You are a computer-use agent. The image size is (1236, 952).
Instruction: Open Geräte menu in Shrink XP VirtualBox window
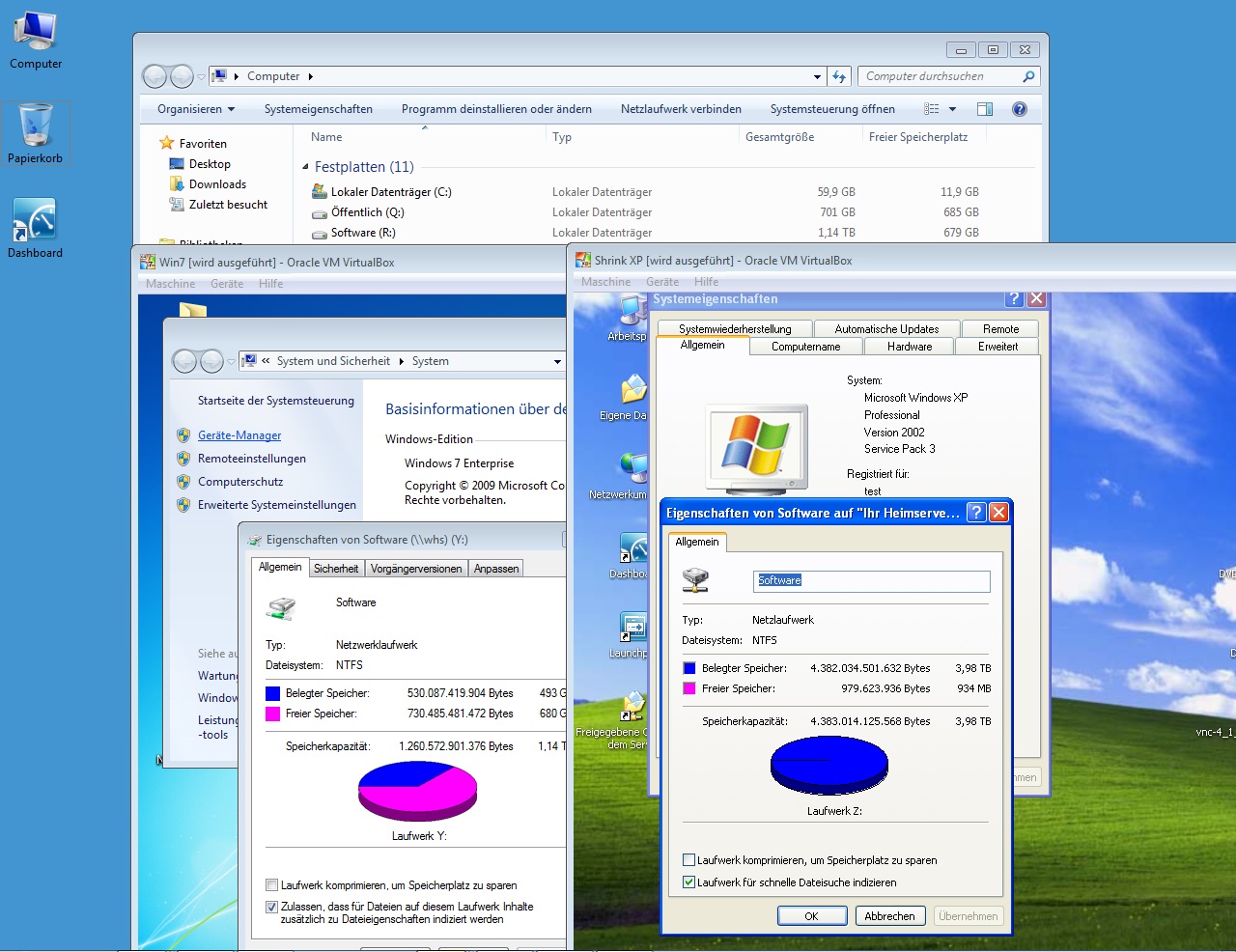coord(662,282)
